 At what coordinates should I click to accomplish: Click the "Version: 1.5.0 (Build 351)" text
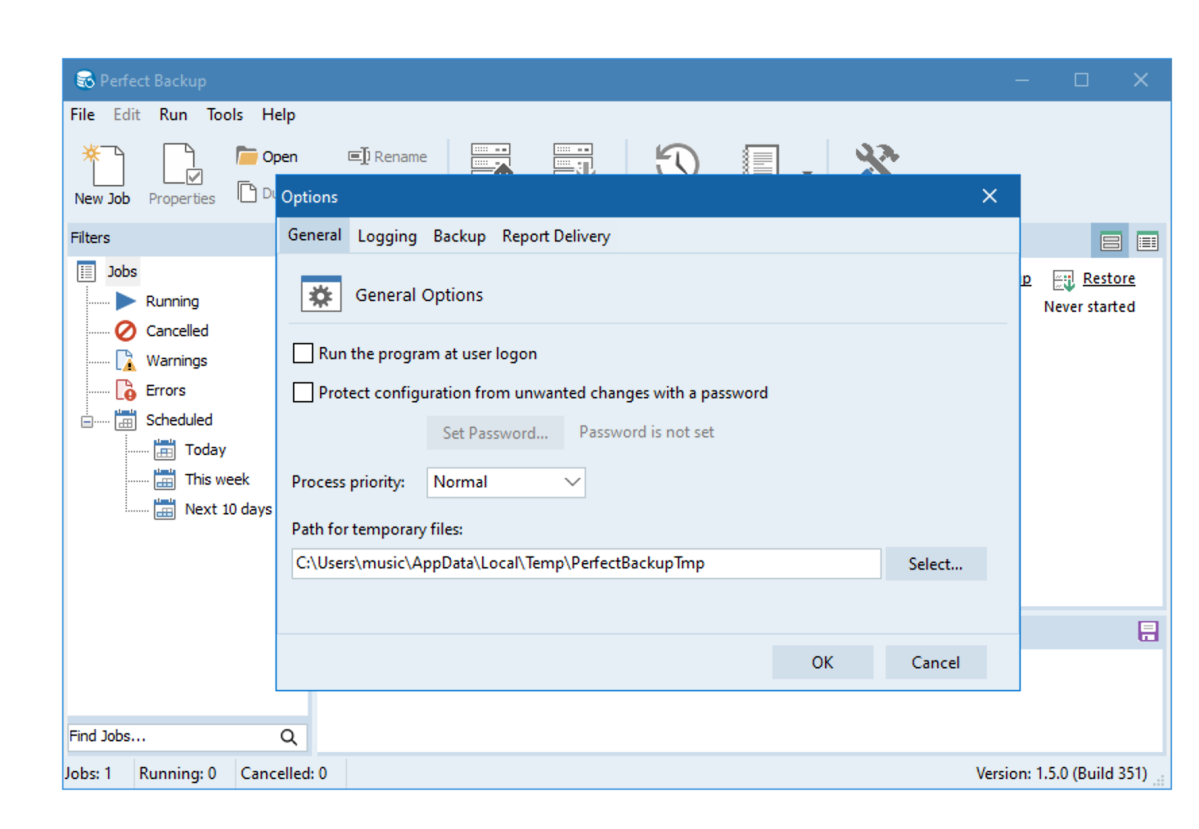tap(1061, 774)
